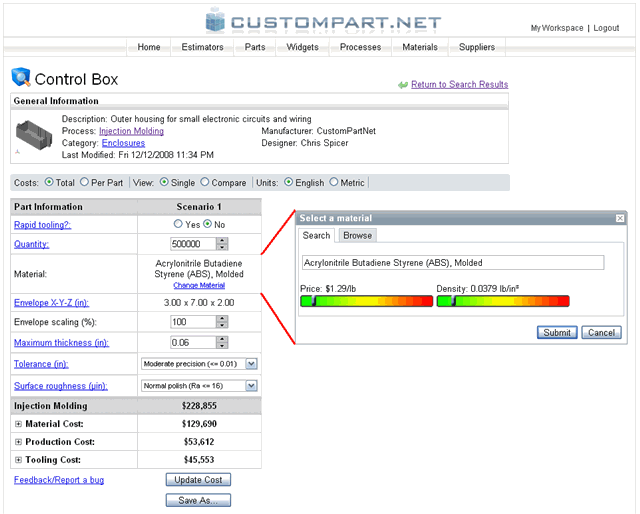Viewport: 640px width, 514px height.
Task: Select English units
Action: click(289, 182)
